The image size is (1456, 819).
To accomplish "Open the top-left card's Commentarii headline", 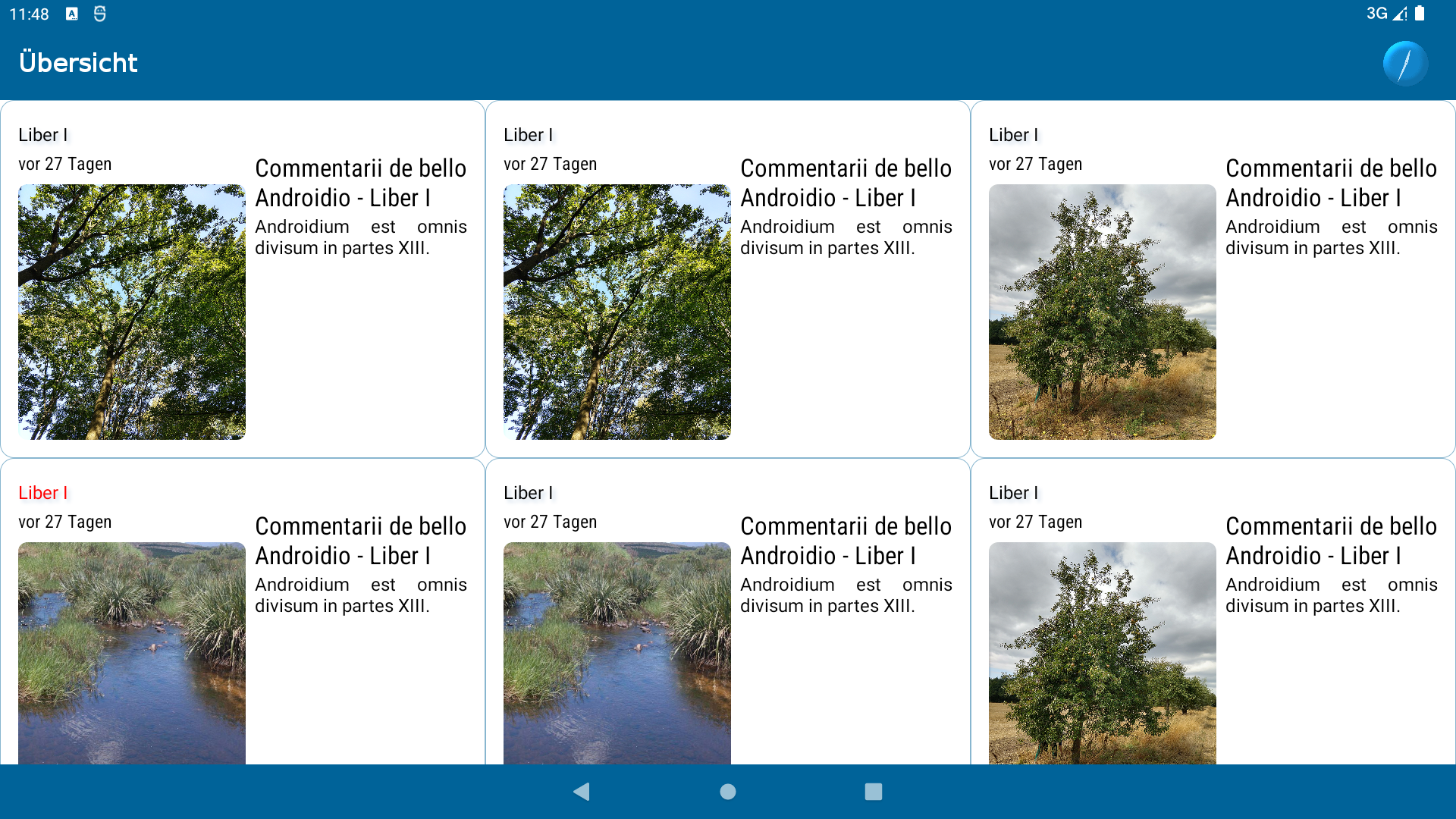I will coord(360,183).
